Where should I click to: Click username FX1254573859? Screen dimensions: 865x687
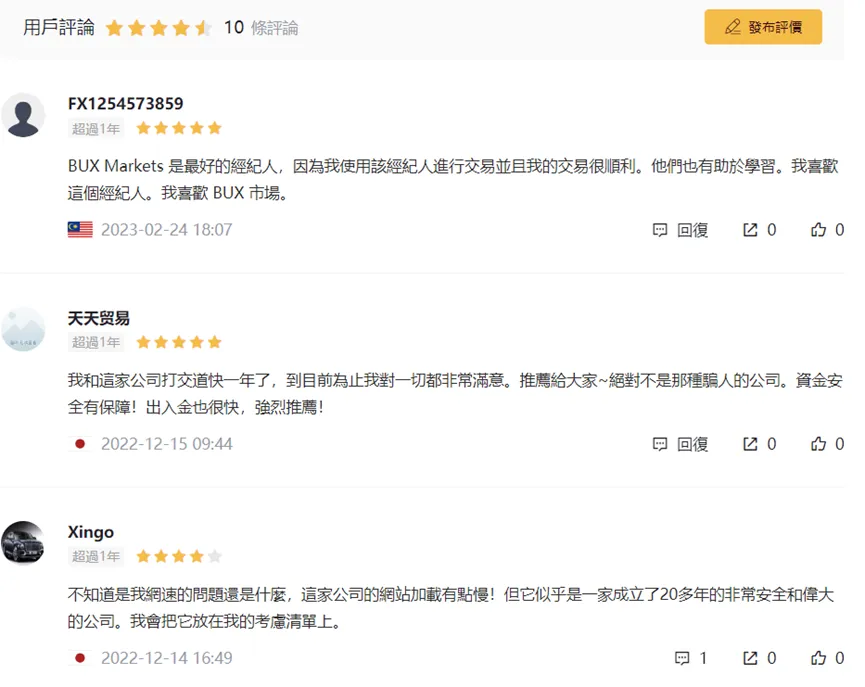click(x=125, y=103)
